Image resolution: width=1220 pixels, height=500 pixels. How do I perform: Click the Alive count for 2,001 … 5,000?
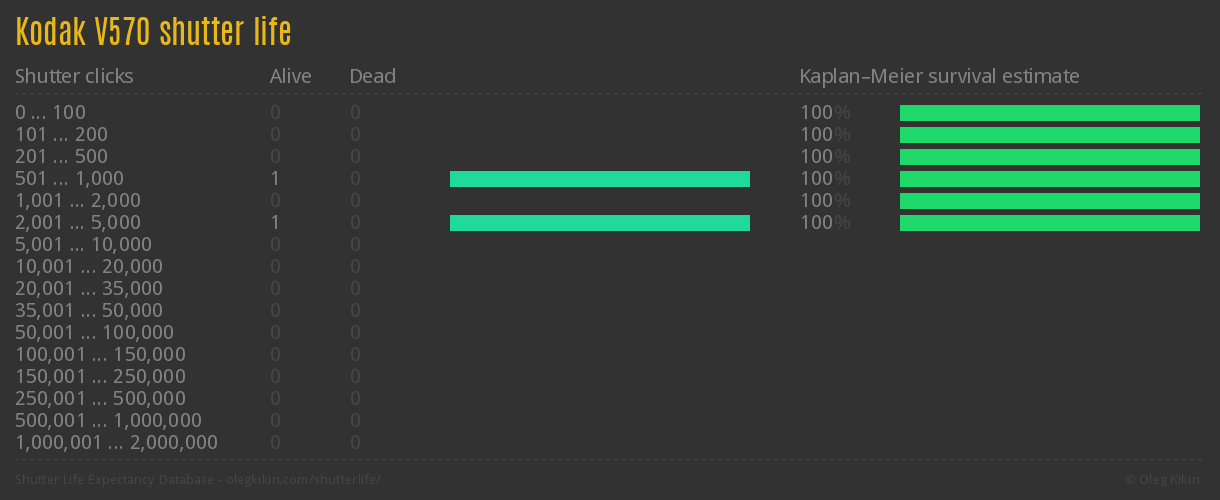(275, 223)
